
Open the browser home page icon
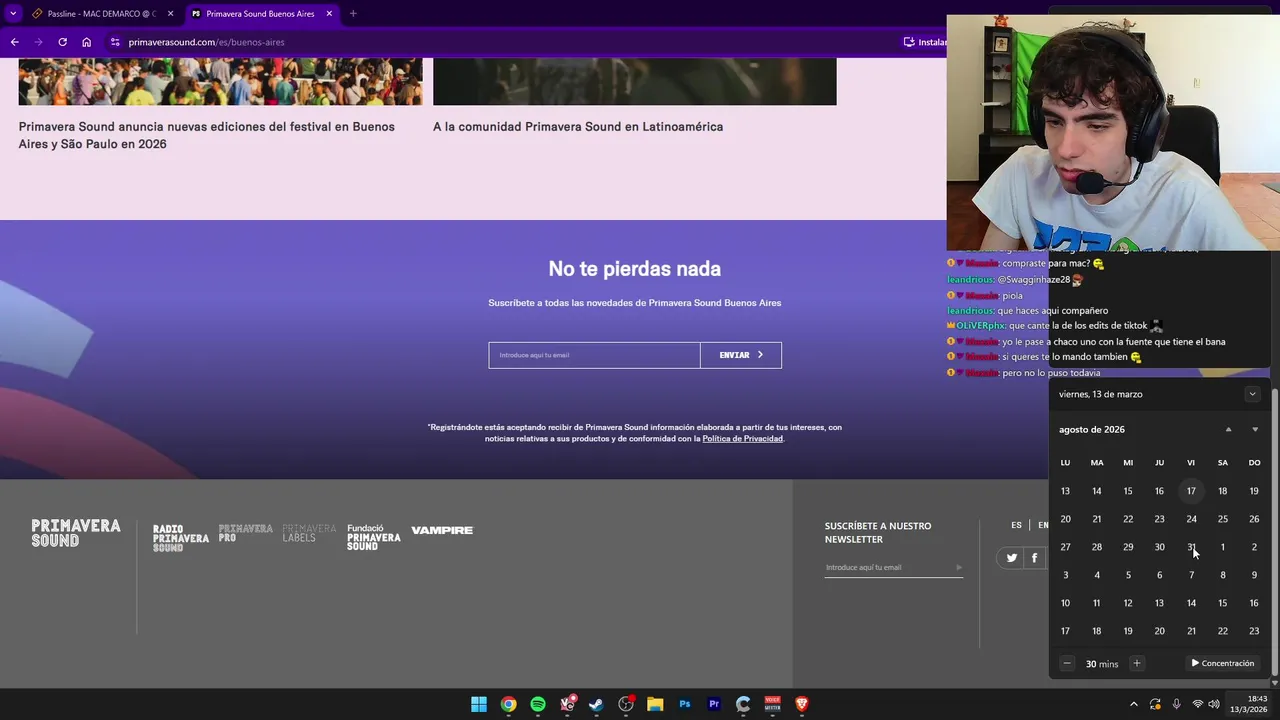(x=86, y=42)
